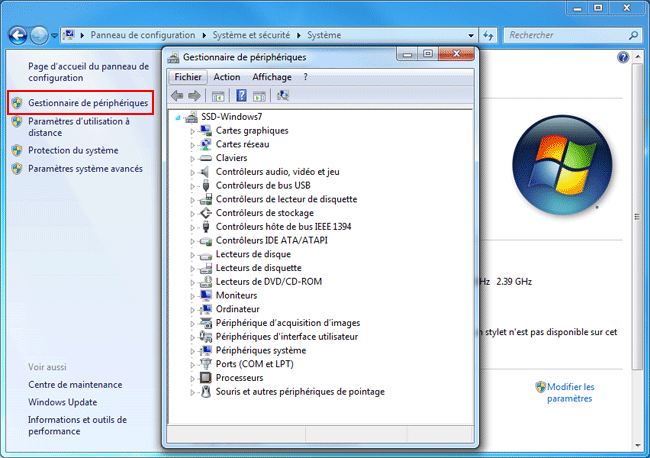
Task: Click the scan for hardware changes icon
Action: 283,96
